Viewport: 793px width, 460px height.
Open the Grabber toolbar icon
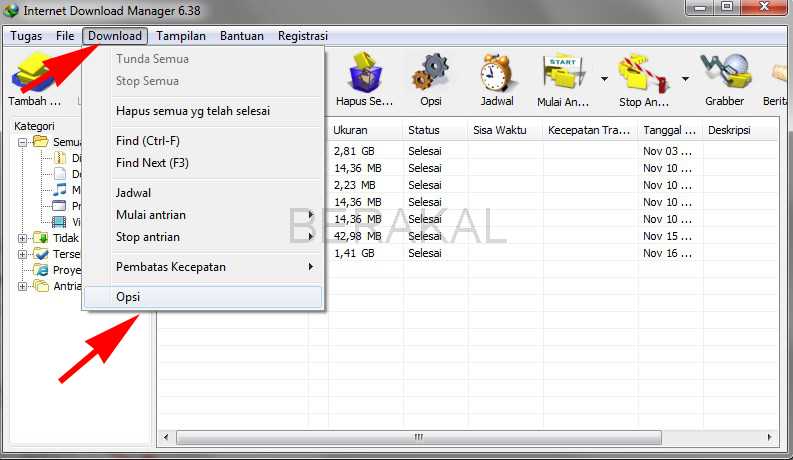tap(724, 78)
